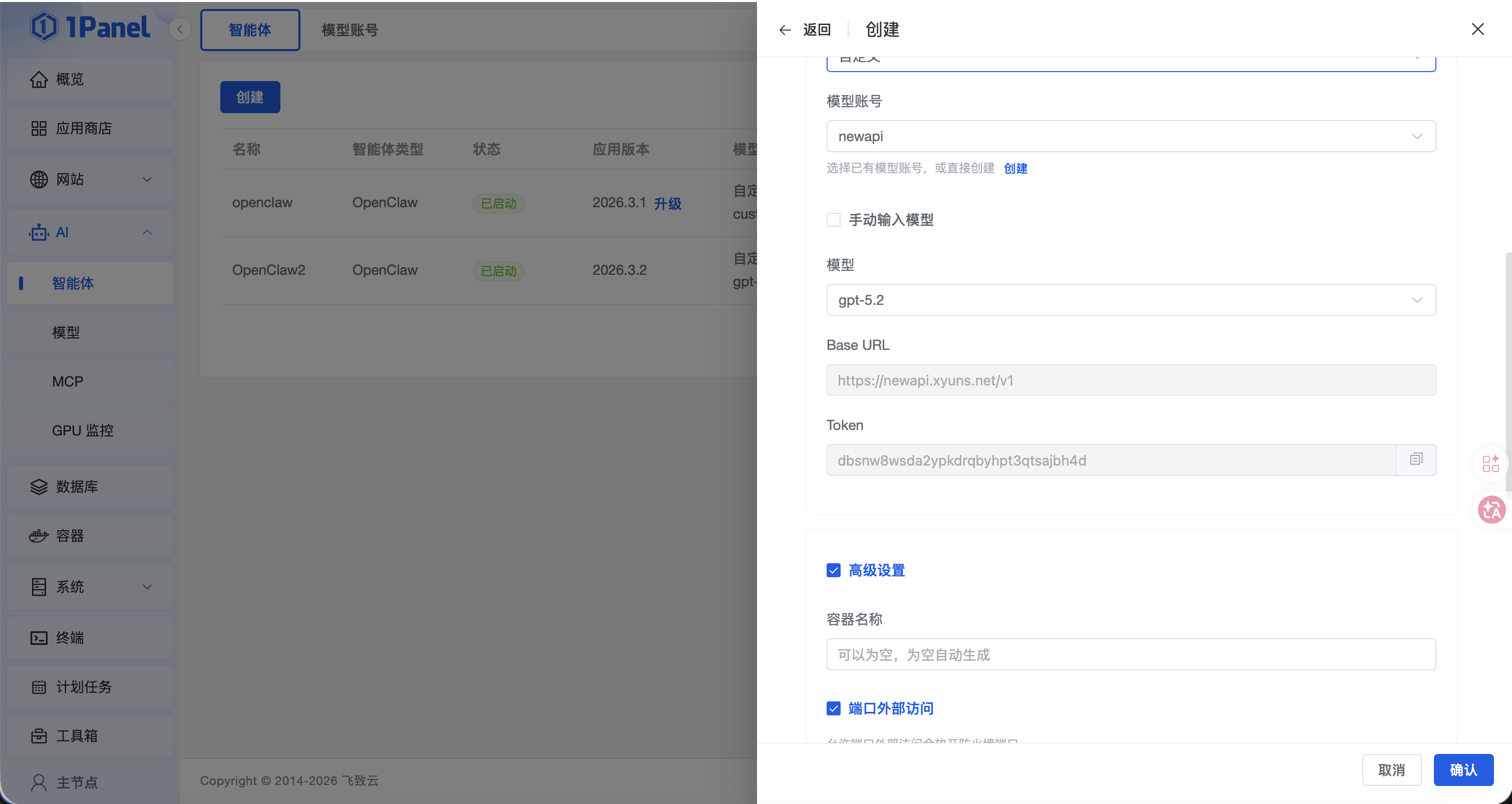Click the pink translate floating icon

(x=1491, y=510)
